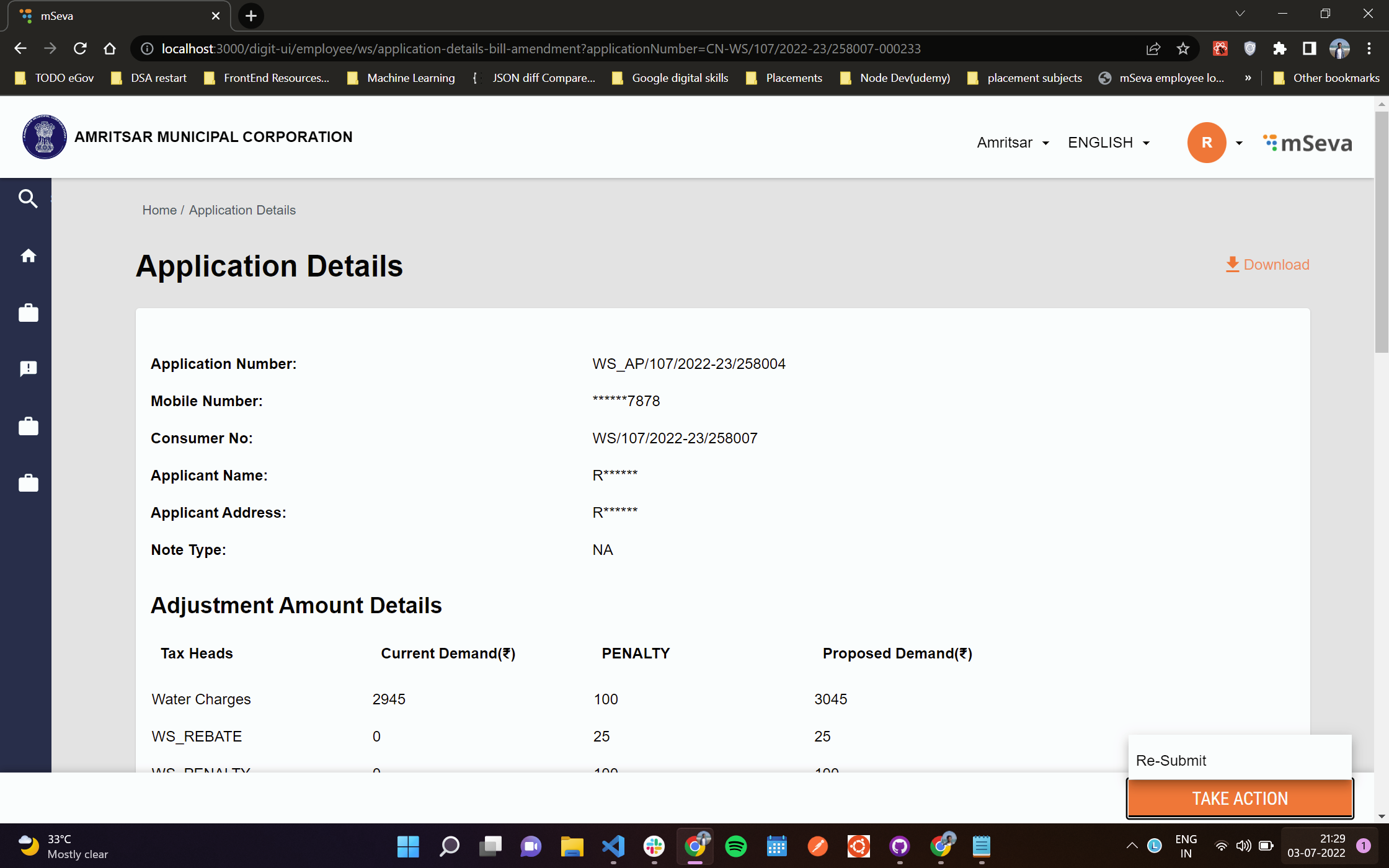Bookmark this page with star icon
Screen dimensions: 1389x868
[1183, 48]
